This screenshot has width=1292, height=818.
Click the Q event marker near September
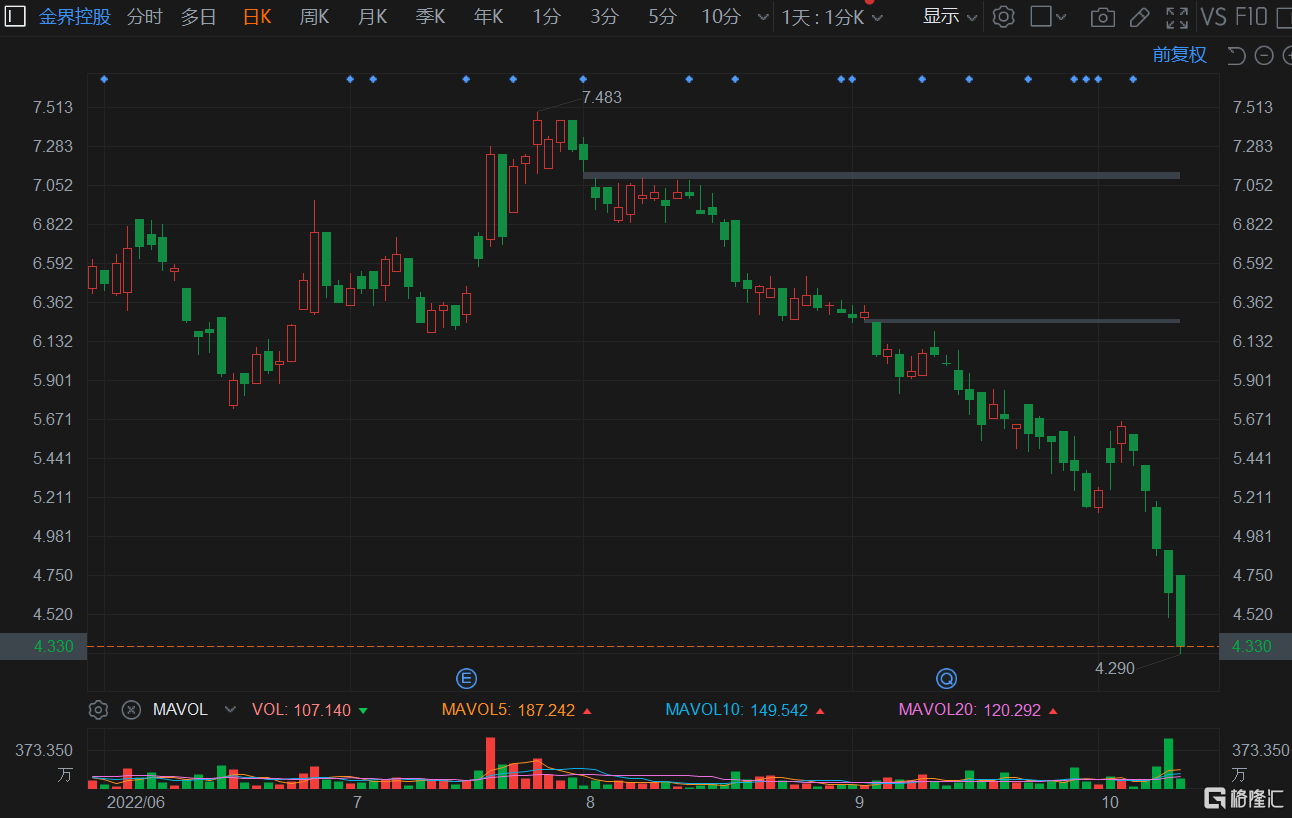(946, 679)
